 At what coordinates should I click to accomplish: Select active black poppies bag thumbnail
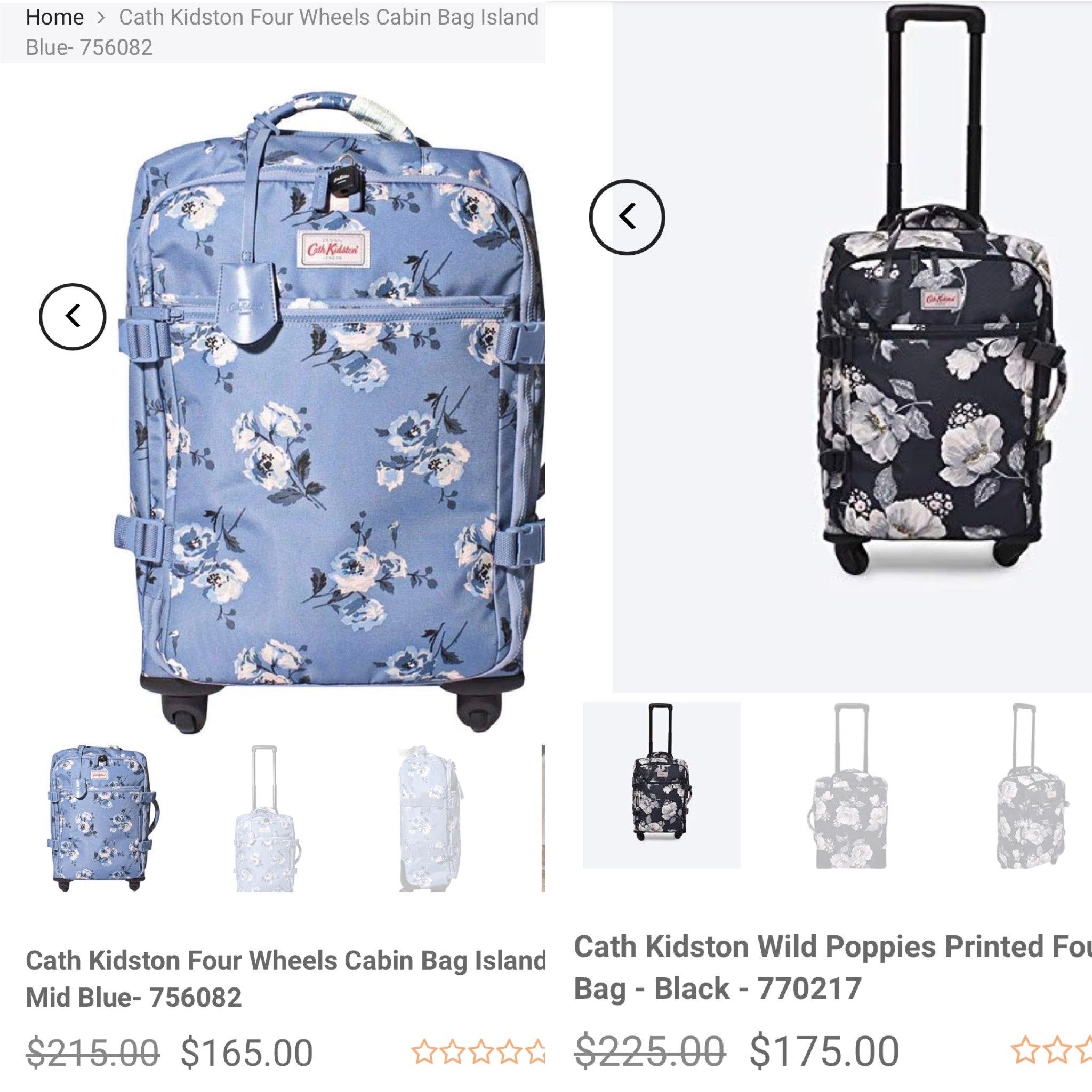point(661,785)
